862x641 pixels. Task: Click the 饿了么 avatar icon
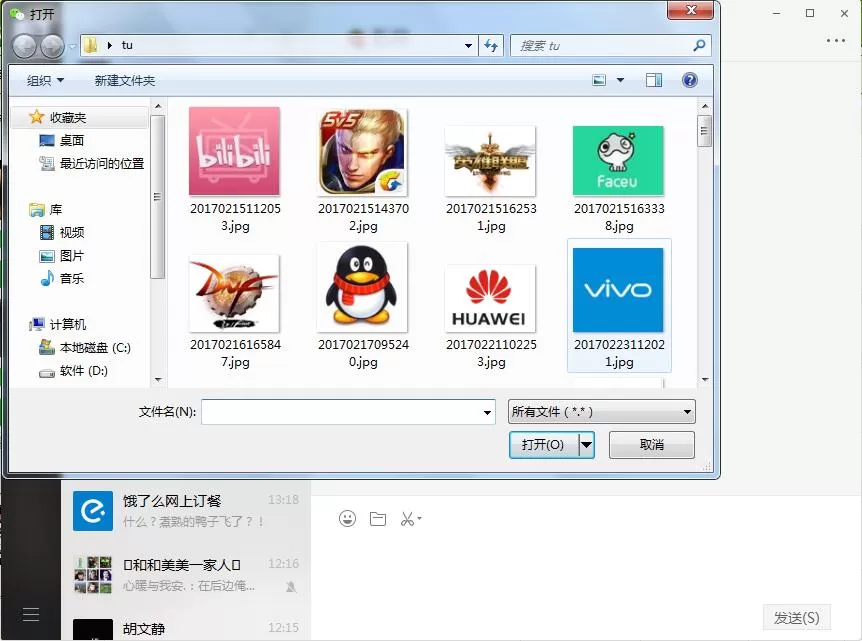(93, 511)
